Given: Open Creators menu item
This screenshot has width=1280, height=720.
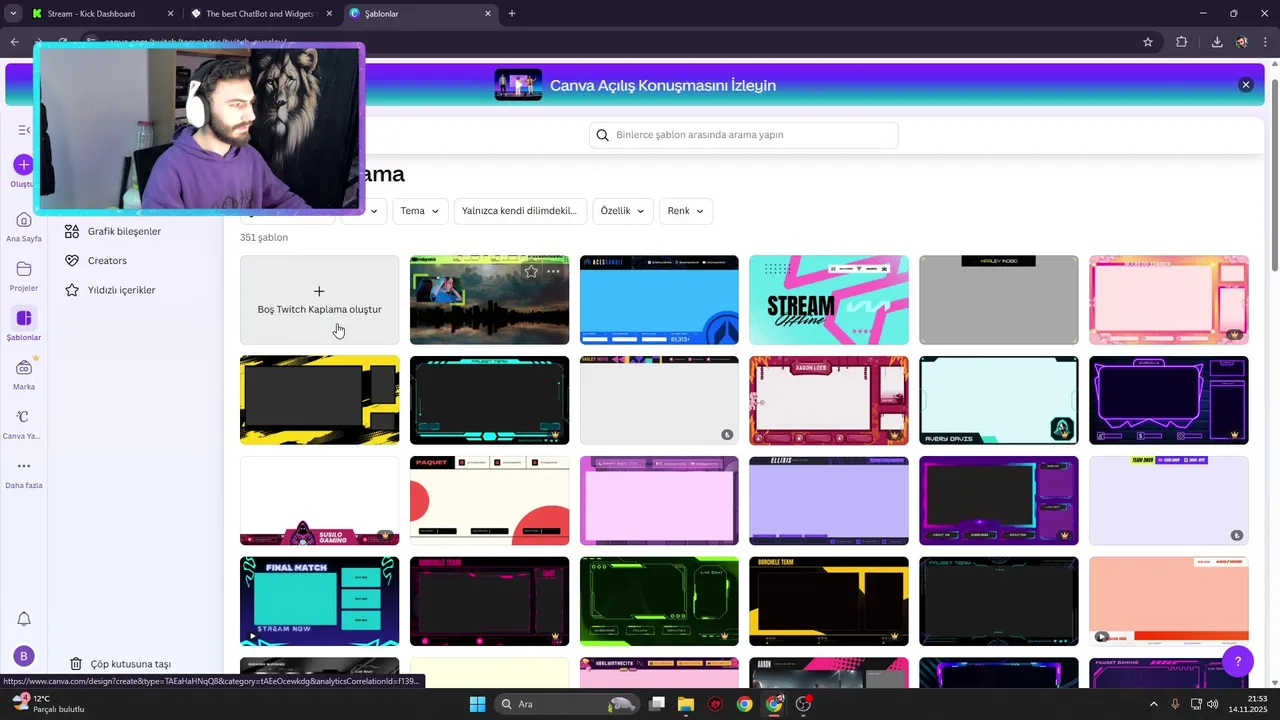Looking at the screenshot, I should 107,260.
